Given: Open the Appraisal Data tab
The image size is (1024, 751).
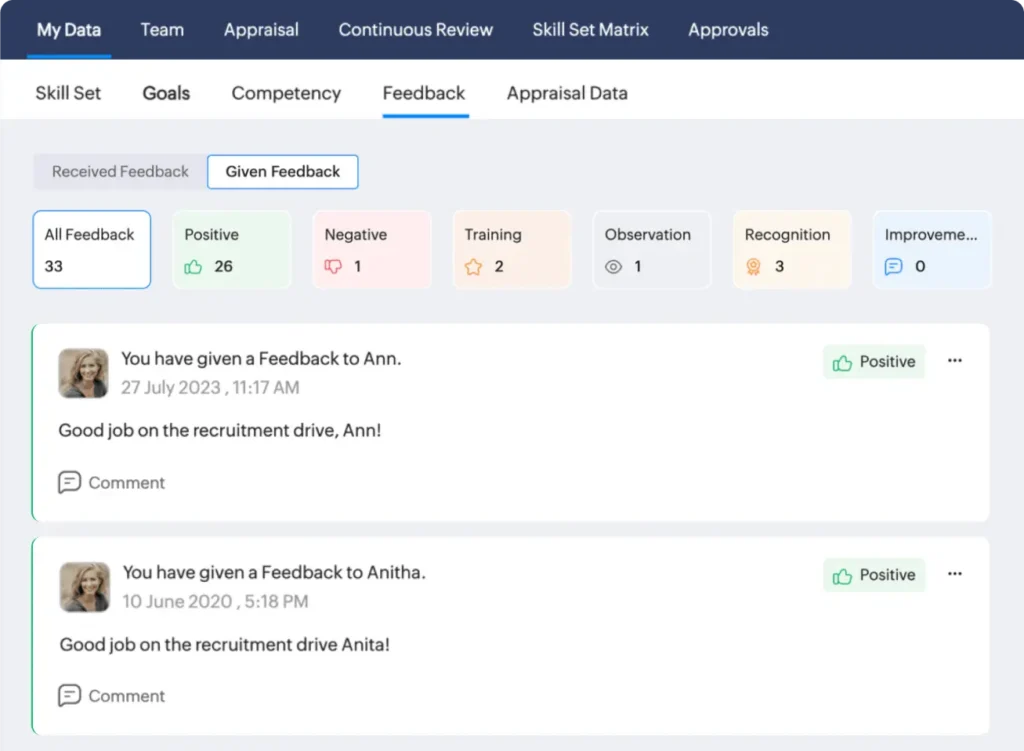Looking at the screenshot, I should point(566,93).
